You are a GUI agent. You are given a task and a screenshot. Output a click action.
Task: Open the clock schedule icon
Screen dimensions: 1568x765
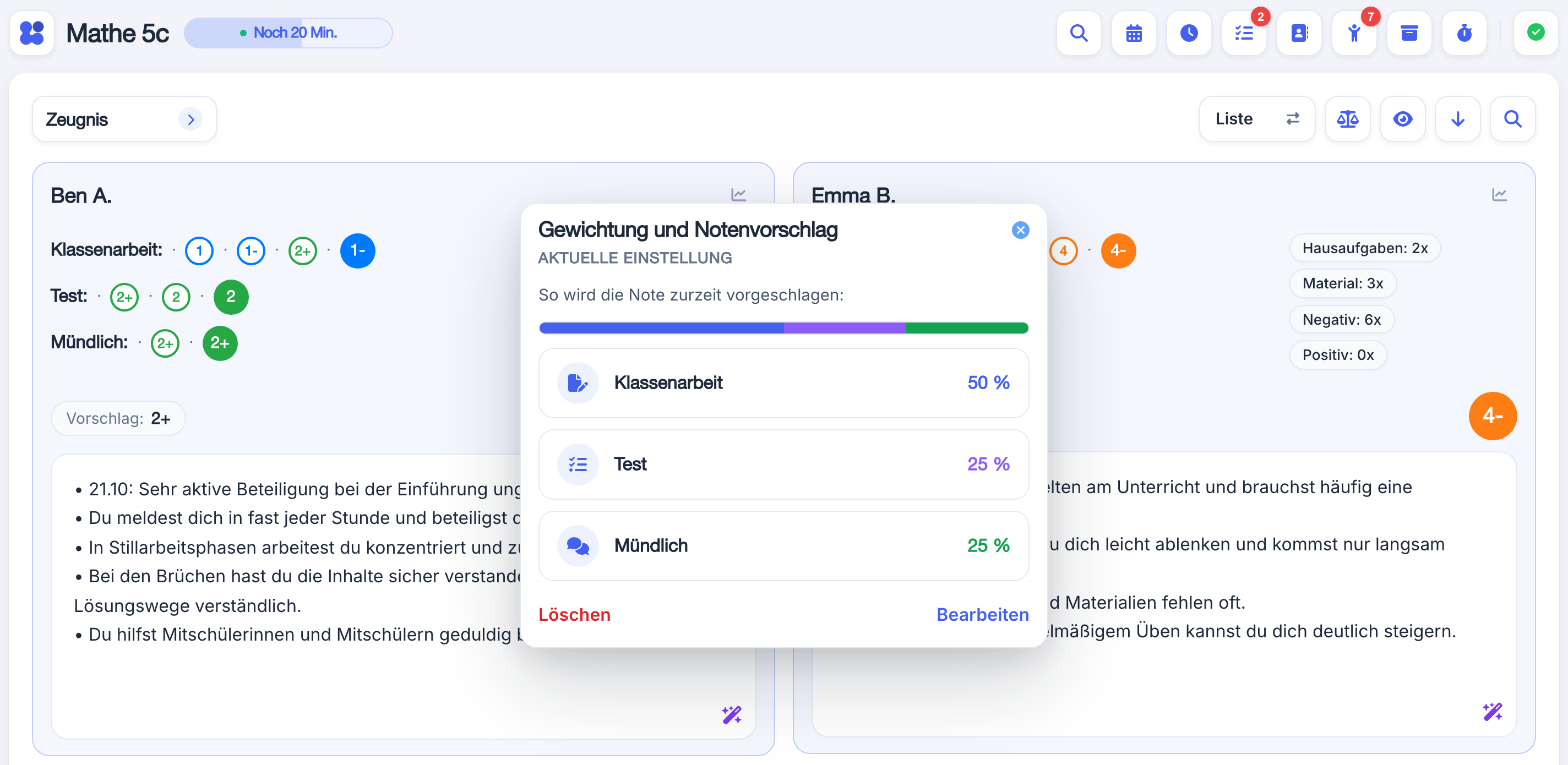1189,33
